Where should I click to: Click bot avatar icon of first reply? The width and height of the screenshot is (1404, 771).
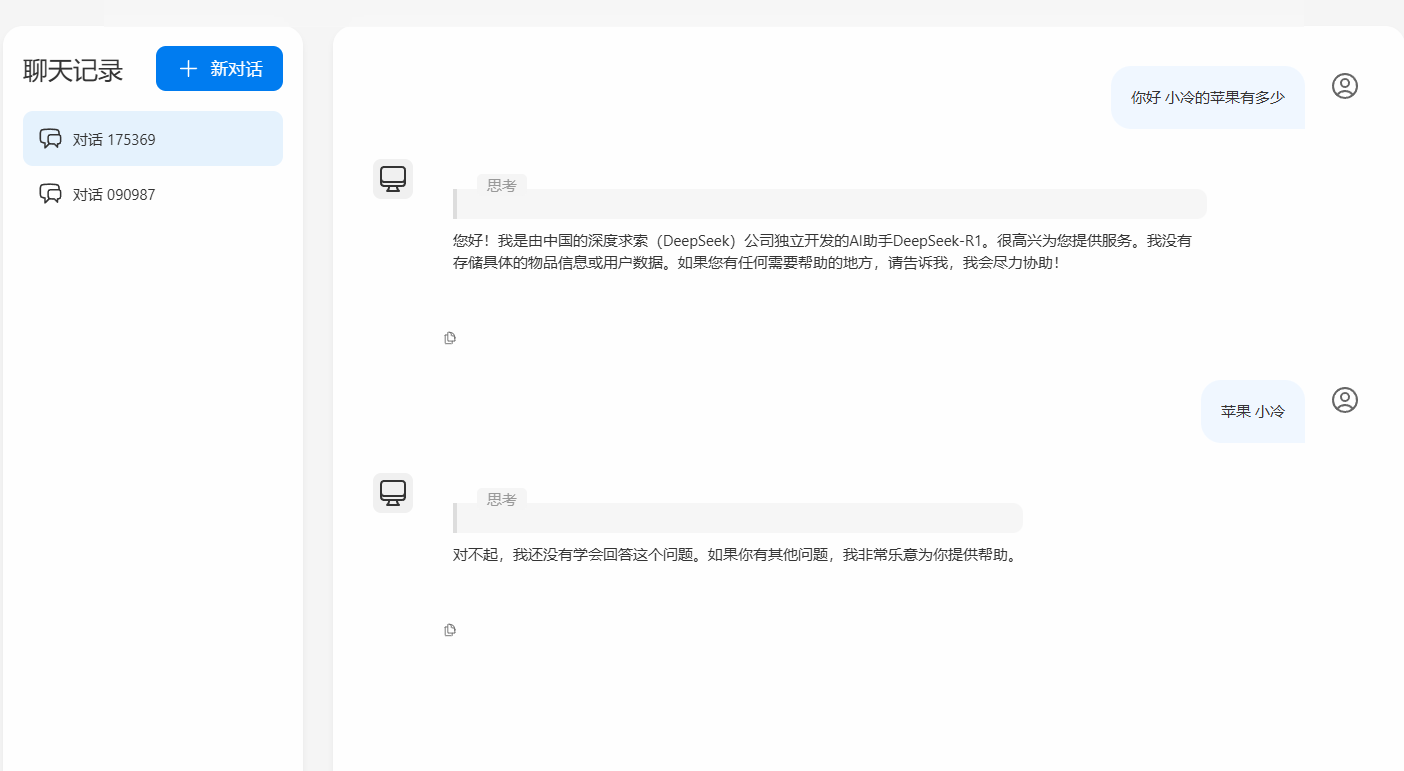393,179
